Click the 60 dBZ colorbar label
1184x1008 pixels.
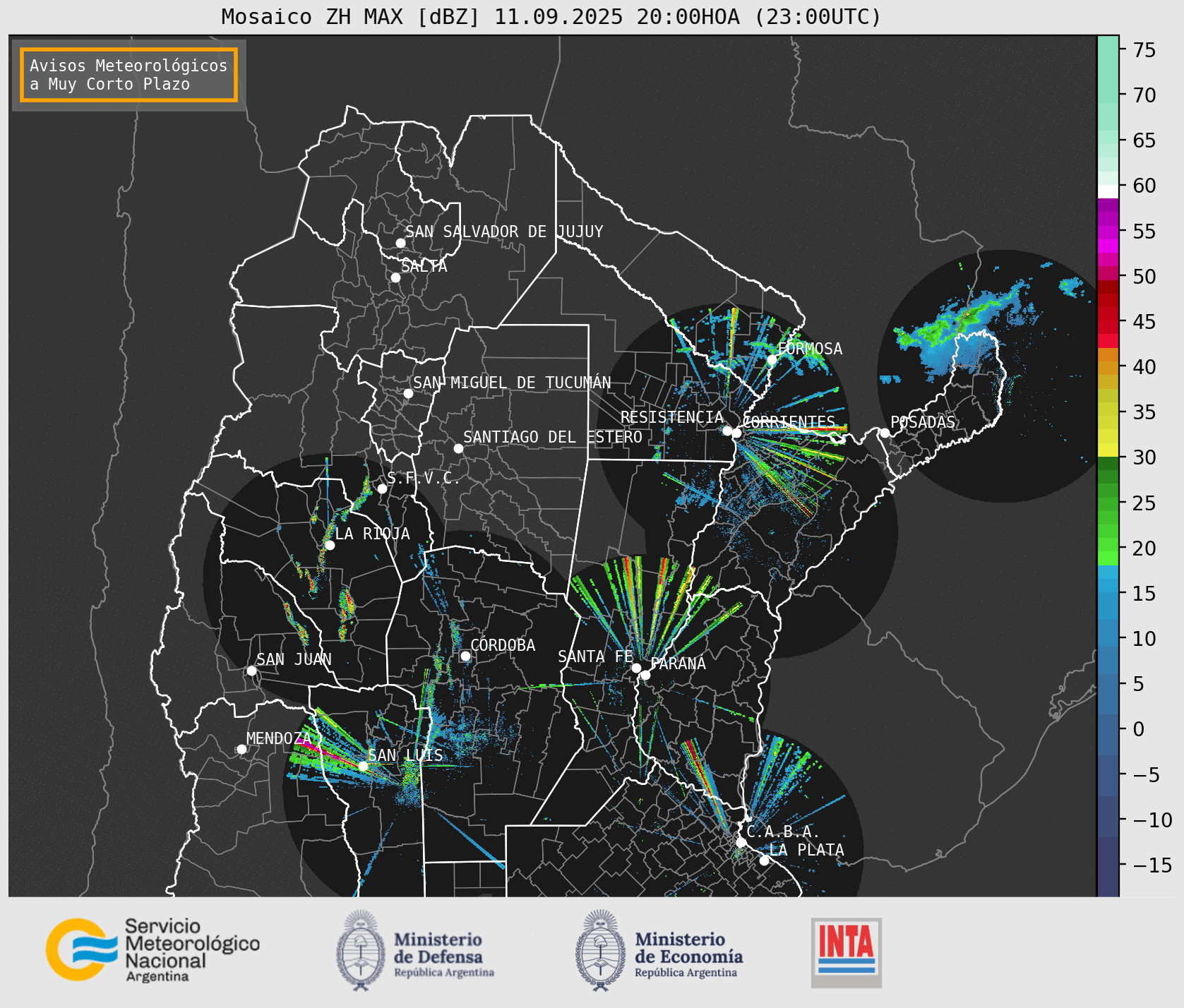[1144, 186]
